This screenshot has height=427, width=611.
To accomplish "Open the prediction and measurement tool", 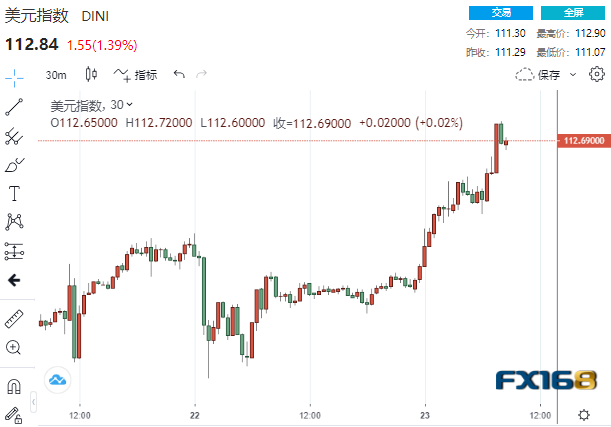I will [x=14, y=251].
